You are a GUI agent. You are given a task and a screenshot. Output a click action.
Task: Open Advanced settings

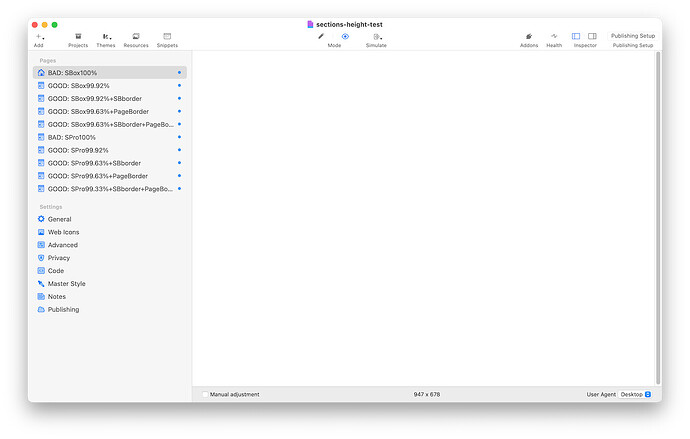coord(62,245)
